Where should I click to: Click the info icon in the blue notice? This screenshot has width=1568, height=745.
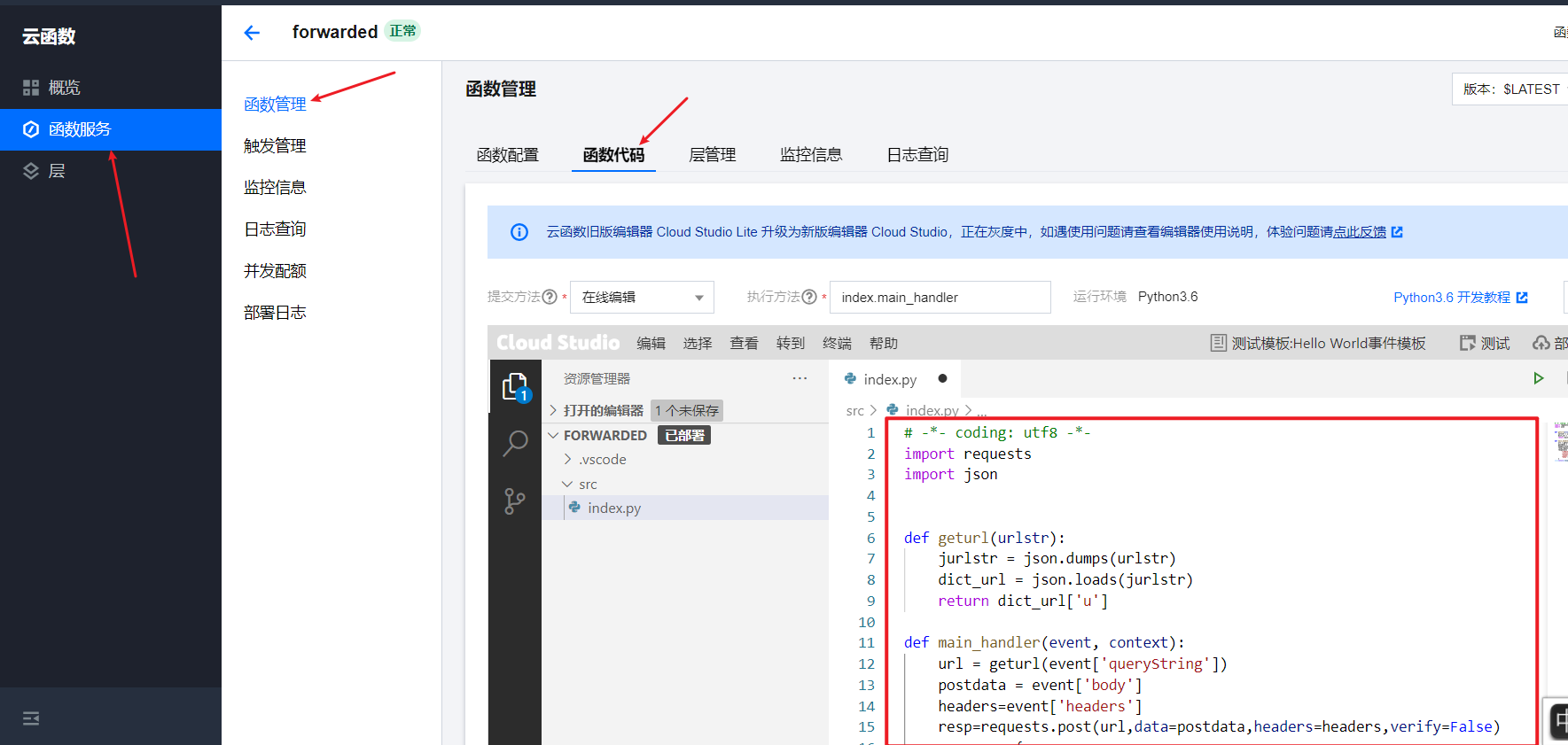tap(519, 232)
